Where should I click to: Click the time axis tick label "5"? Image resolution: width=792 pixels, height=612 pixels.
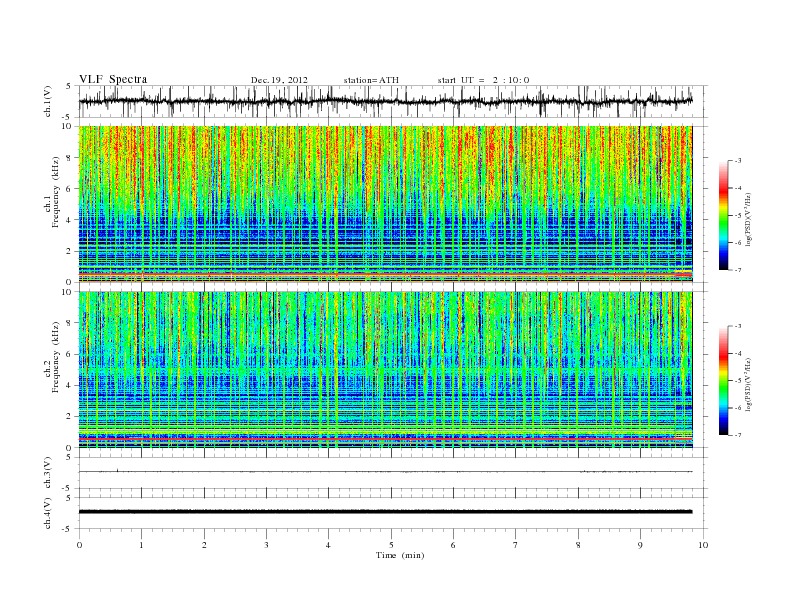[391, 545]
